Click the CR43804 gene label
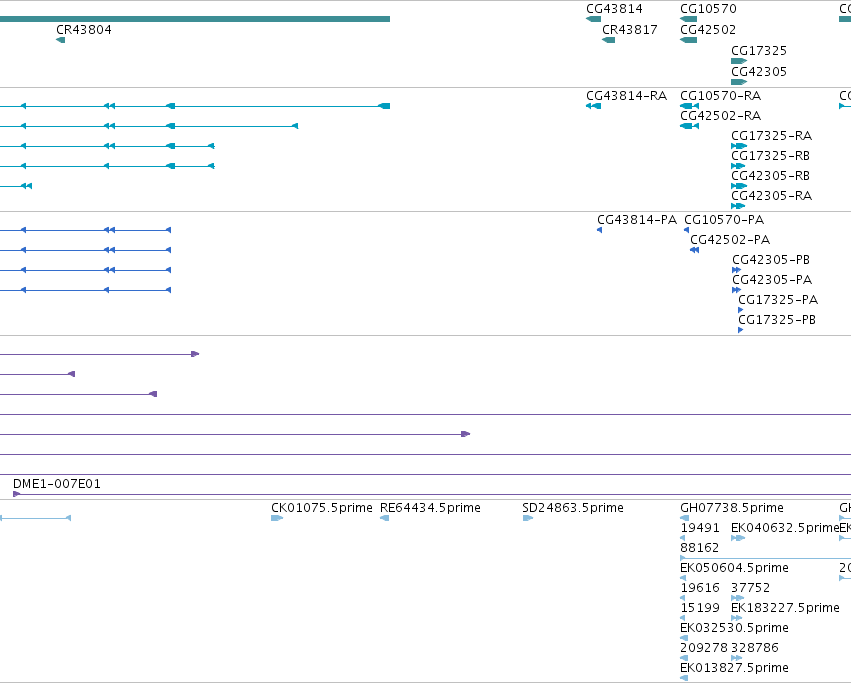 (84, 30)
